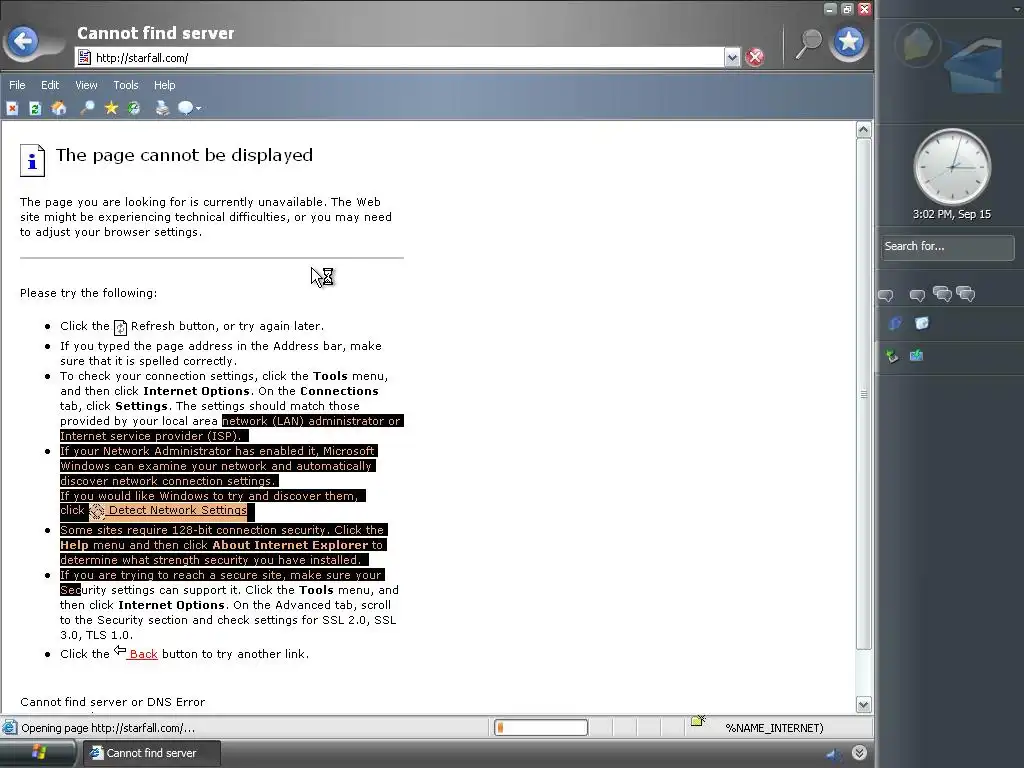The height and width of the screenshot is (768, 1024).
Task: Click the last double speech bubble sidebar icon
Action: coord(966,294)
